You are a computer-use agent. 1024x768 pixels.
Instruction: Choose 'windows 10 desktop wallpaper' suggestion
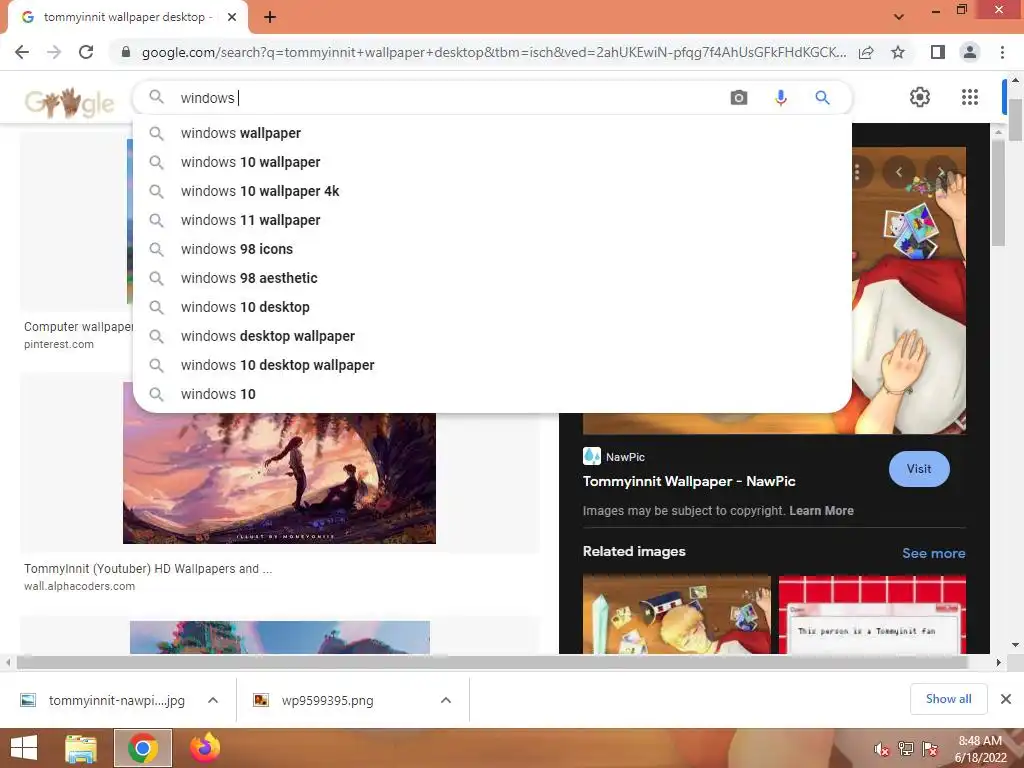click(x=492, y=365)
